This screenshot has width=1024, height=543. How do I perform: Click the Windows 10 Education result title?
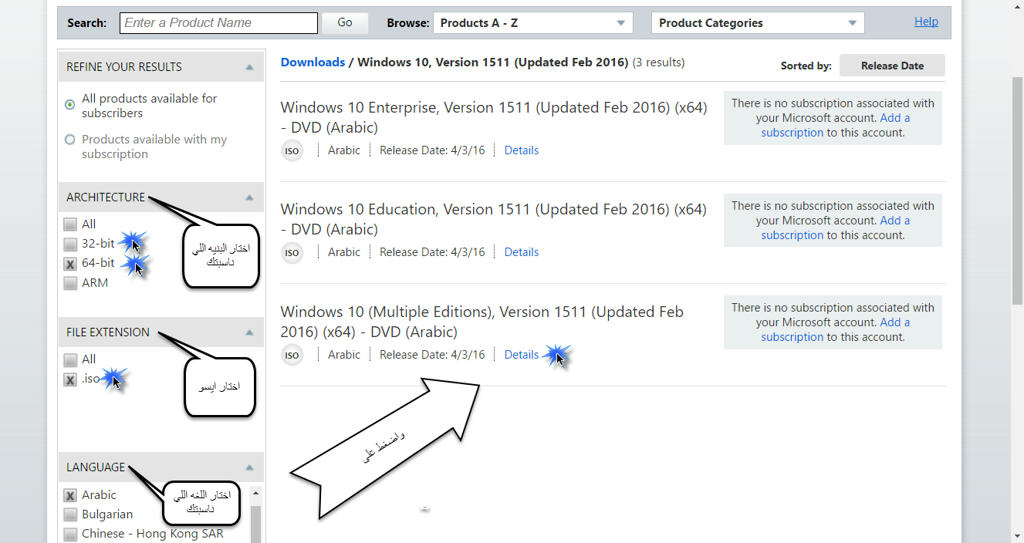point(494,220)
